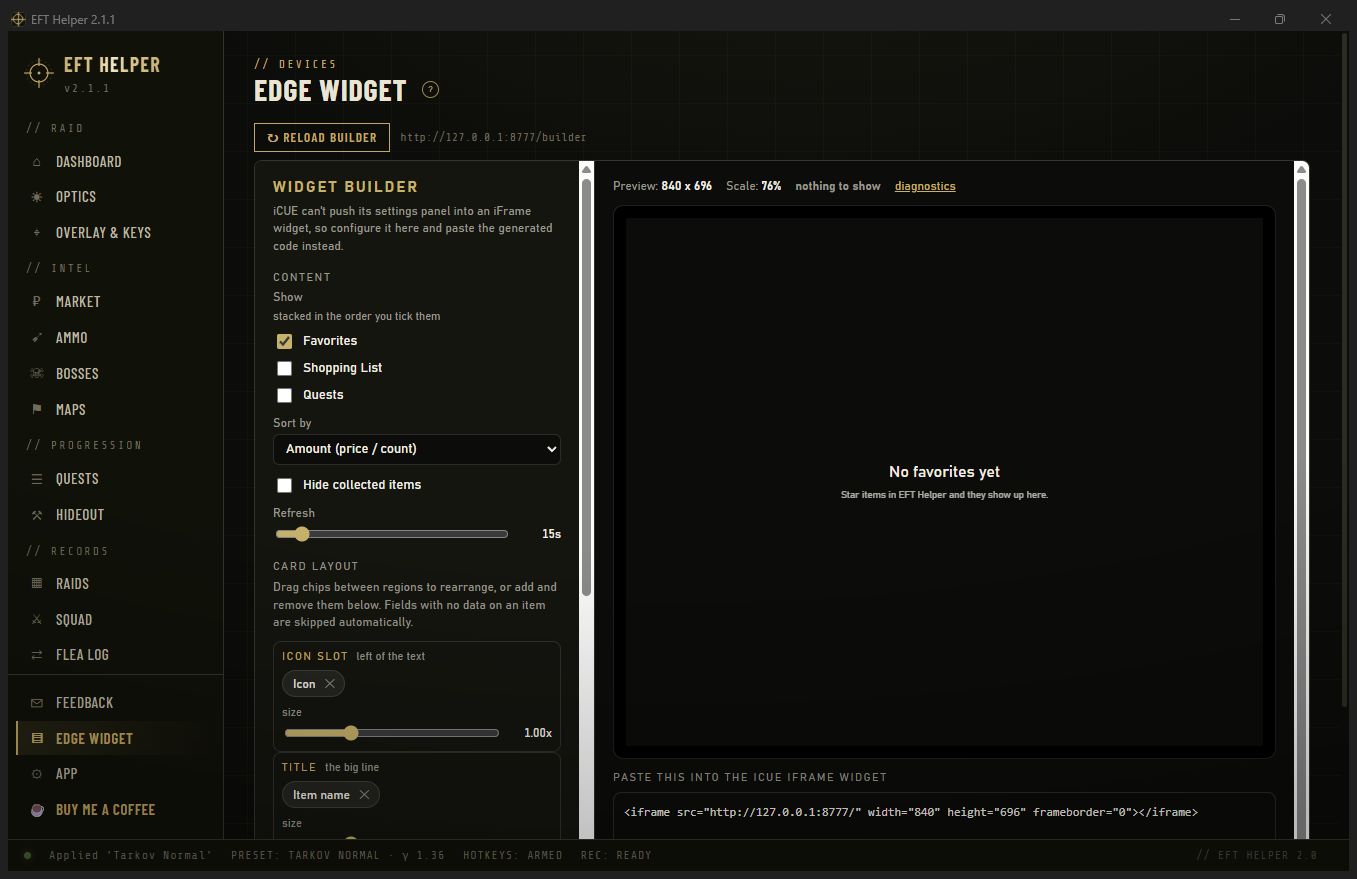This screenshot has width=1357, height=879.
Task: Click the Feedback envelope icon
Action: point(37,703)
